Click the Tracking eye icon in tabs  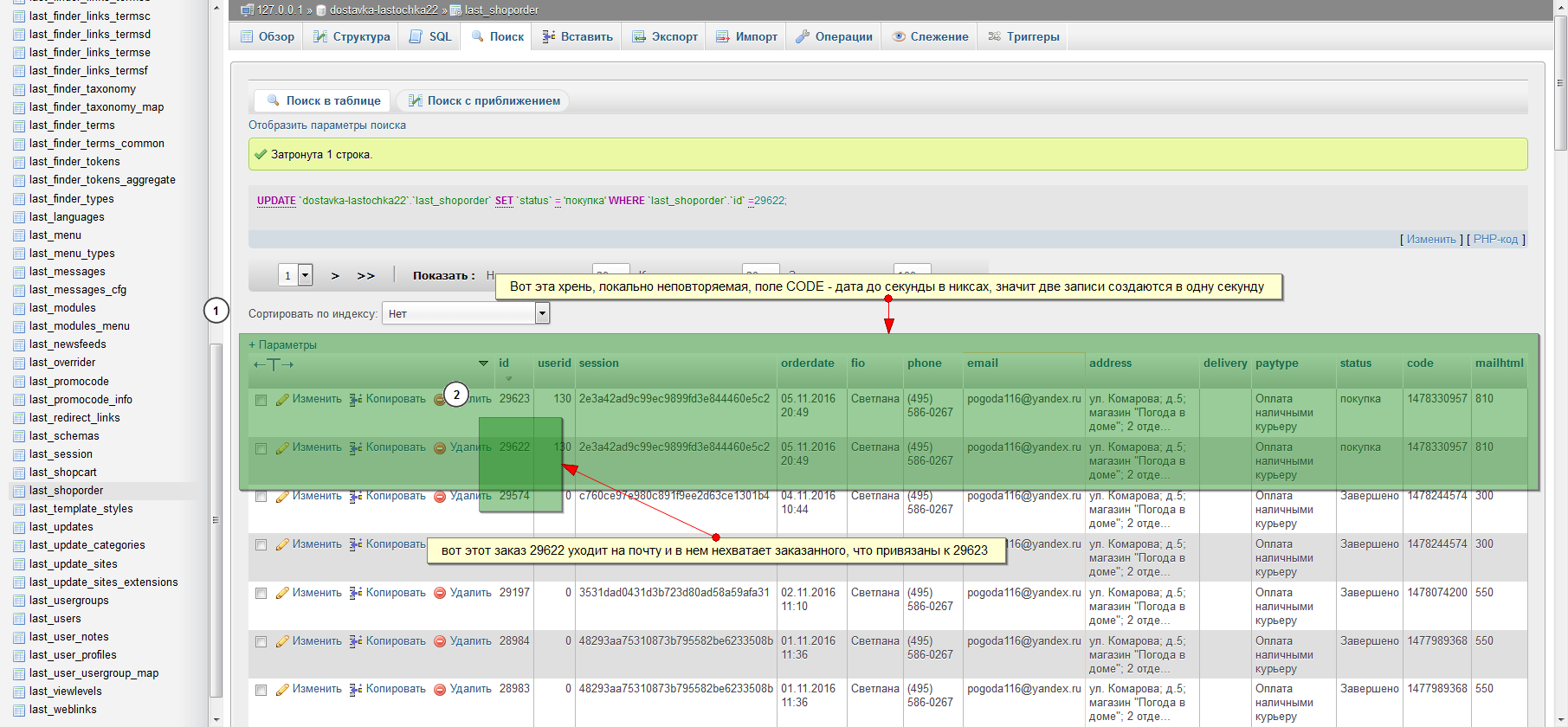click(899, 36)
